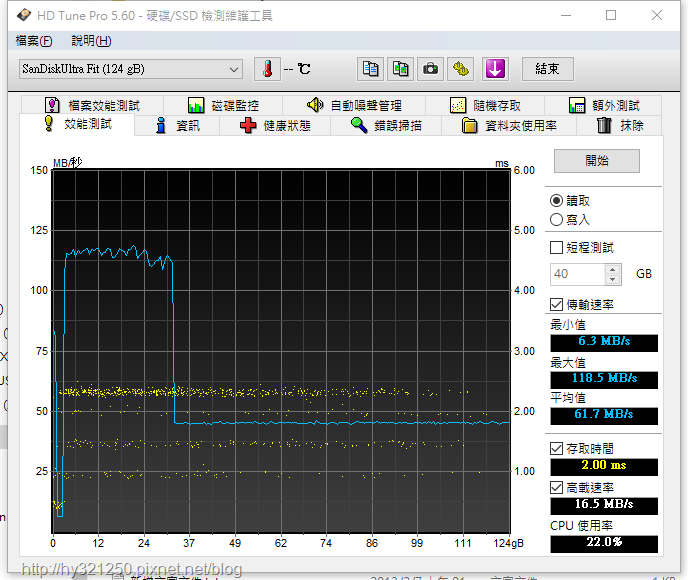Click the minimum value 6.3 MB/s
This screenshot has height=580, width=688.
(x=604, y=343)
